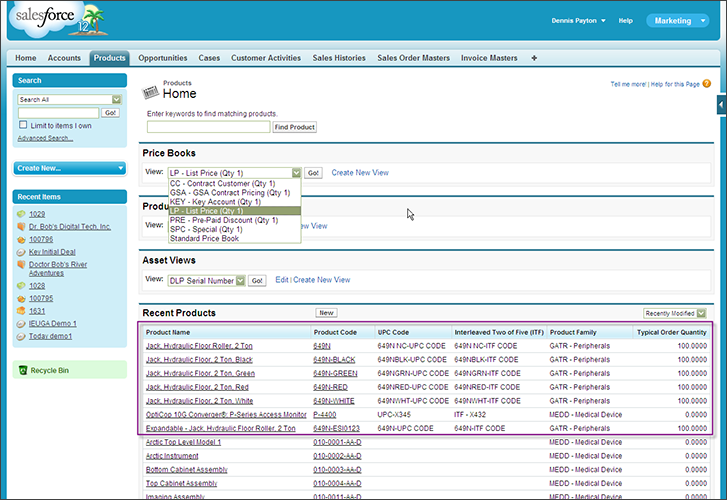
Task: Click icon beside Today demo1
Action: pos(21,336)
